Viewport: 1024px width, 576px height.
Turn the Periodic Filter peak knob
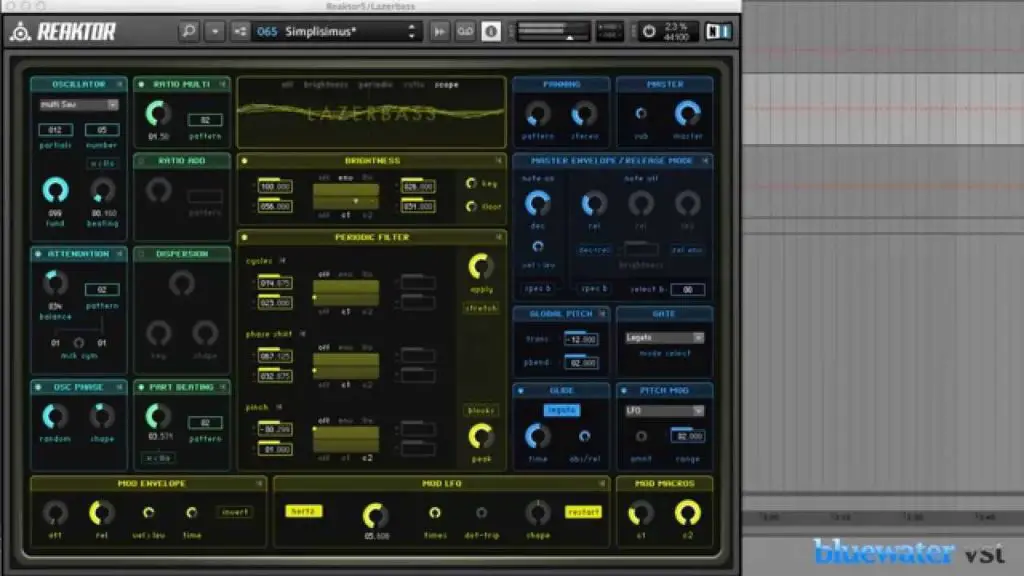[481, 436]
